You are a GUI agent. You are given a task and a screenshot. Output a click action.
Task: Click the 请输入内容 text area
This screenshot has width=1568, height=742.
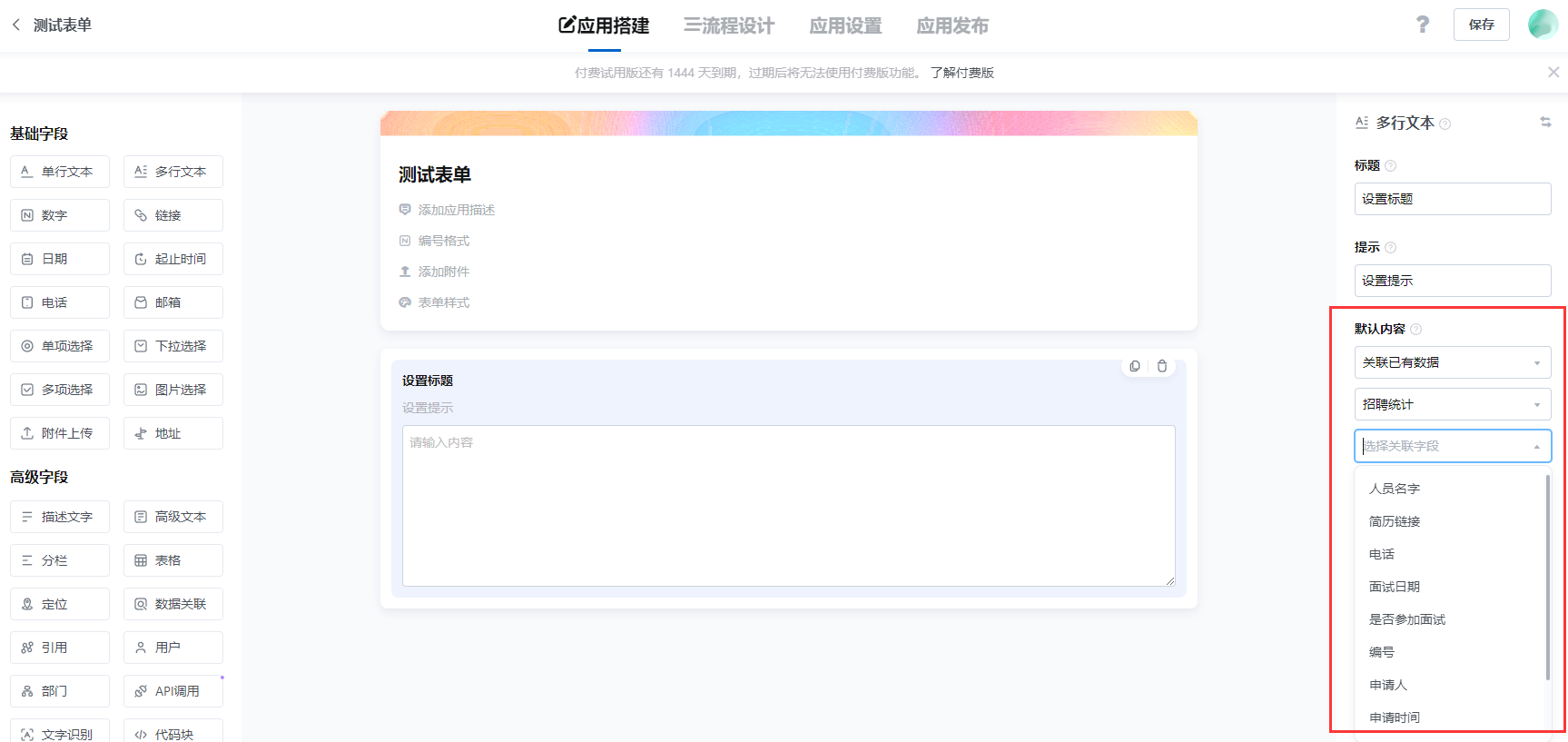(788, 506)
